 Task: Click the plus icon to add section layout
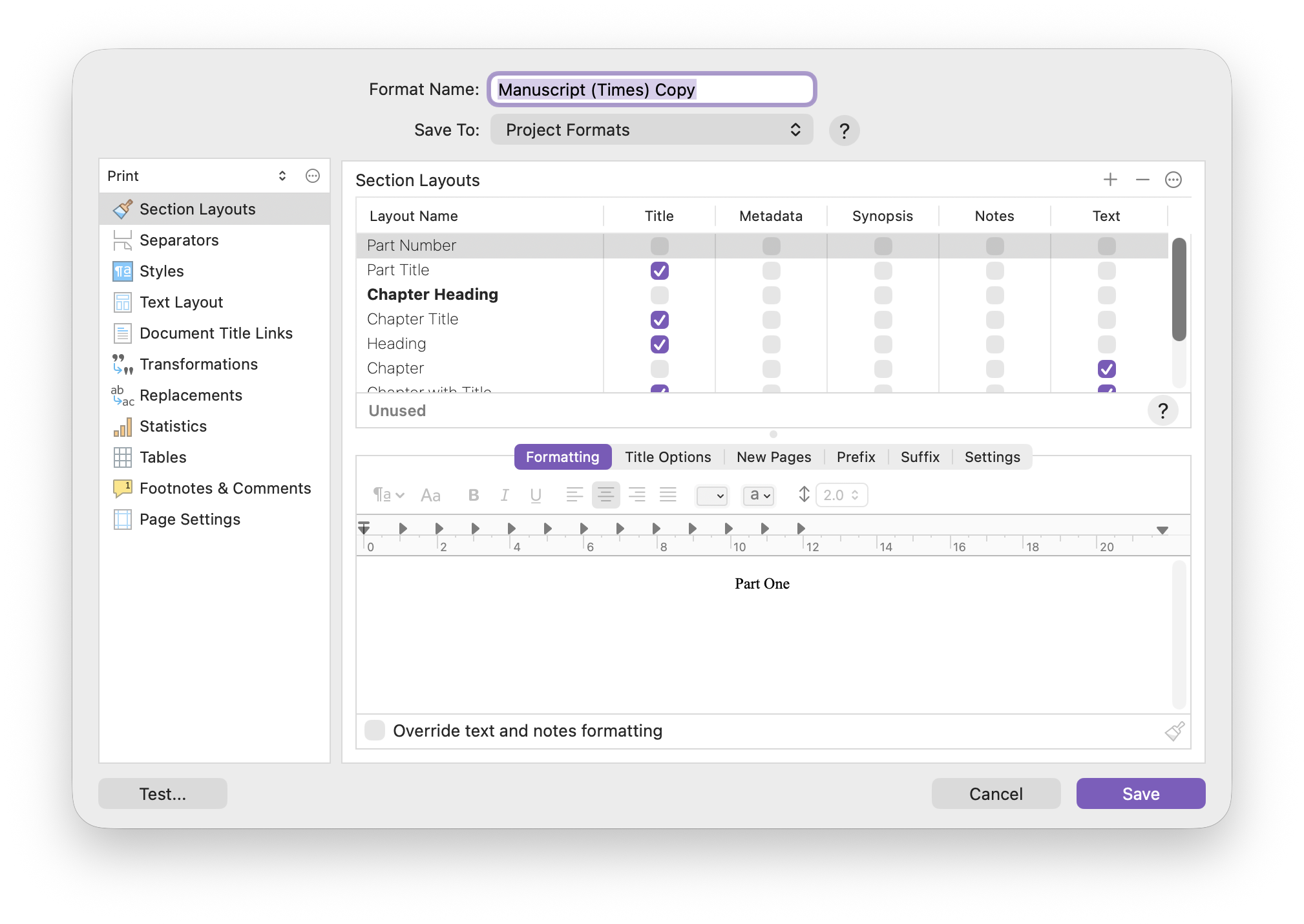[1110, 180]
